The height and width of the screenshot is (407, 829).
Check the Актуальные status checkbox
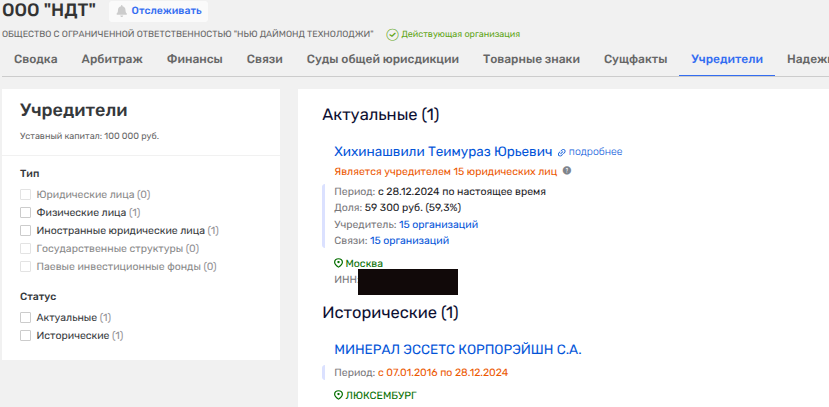coord(26,317)
